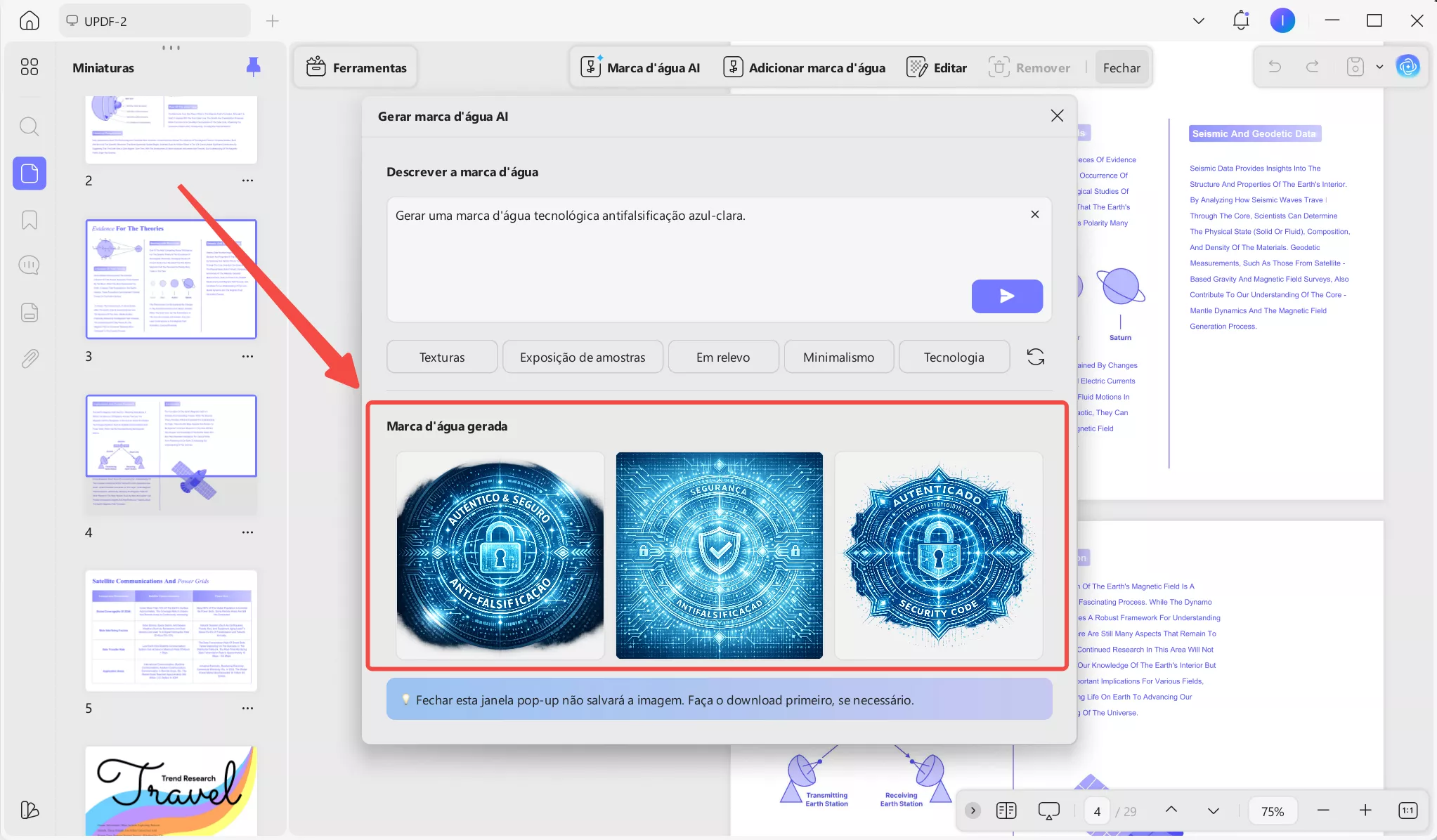Expand the save options dropdown arrow

(x=1379, y=67)
